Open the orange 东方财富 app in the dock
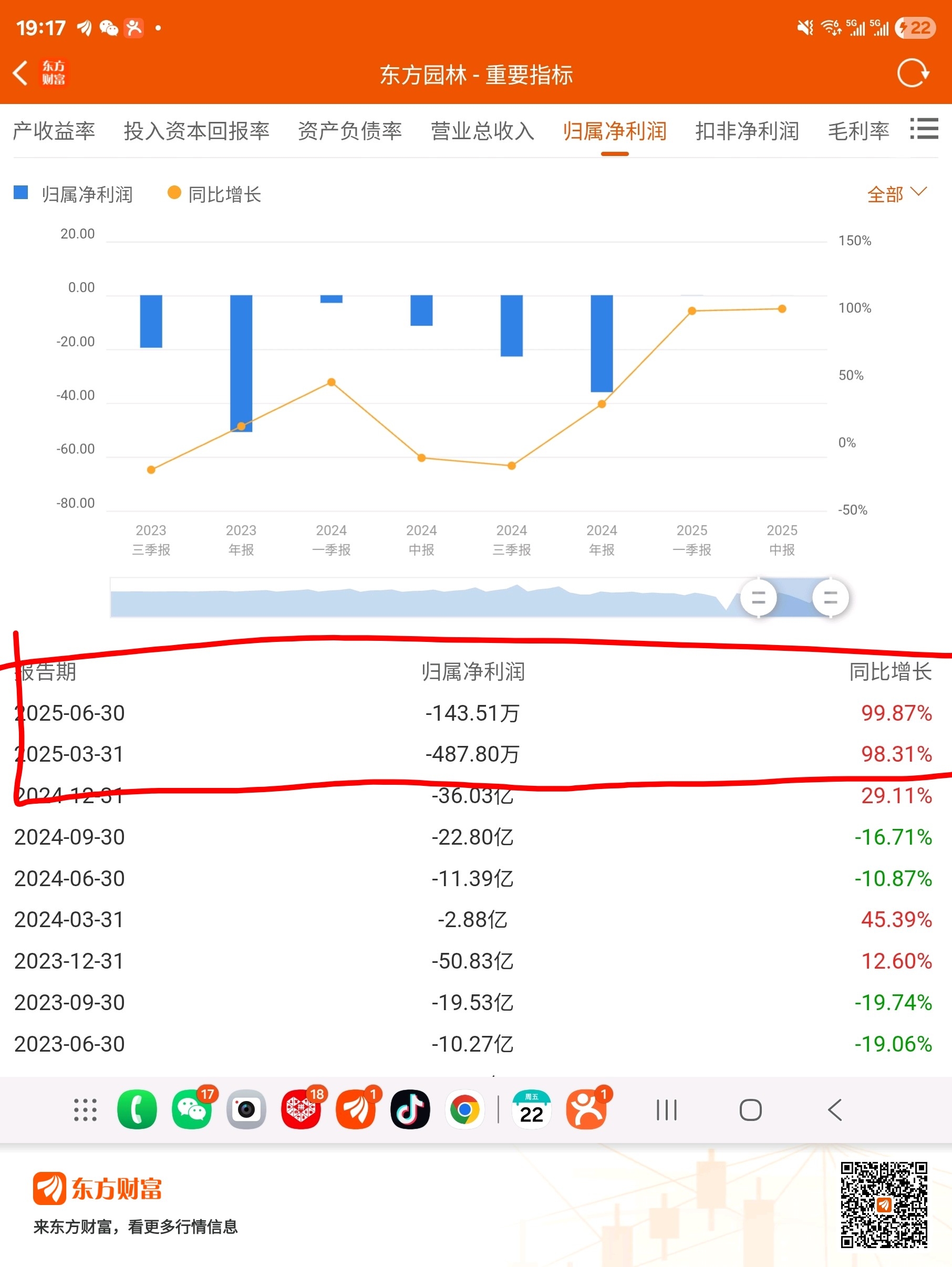 click(356, 1110)
